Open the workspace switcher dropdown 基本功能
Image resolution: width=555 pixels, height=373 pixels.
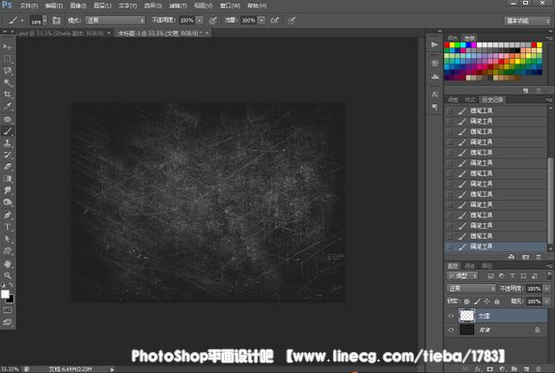tap(527, 21)
